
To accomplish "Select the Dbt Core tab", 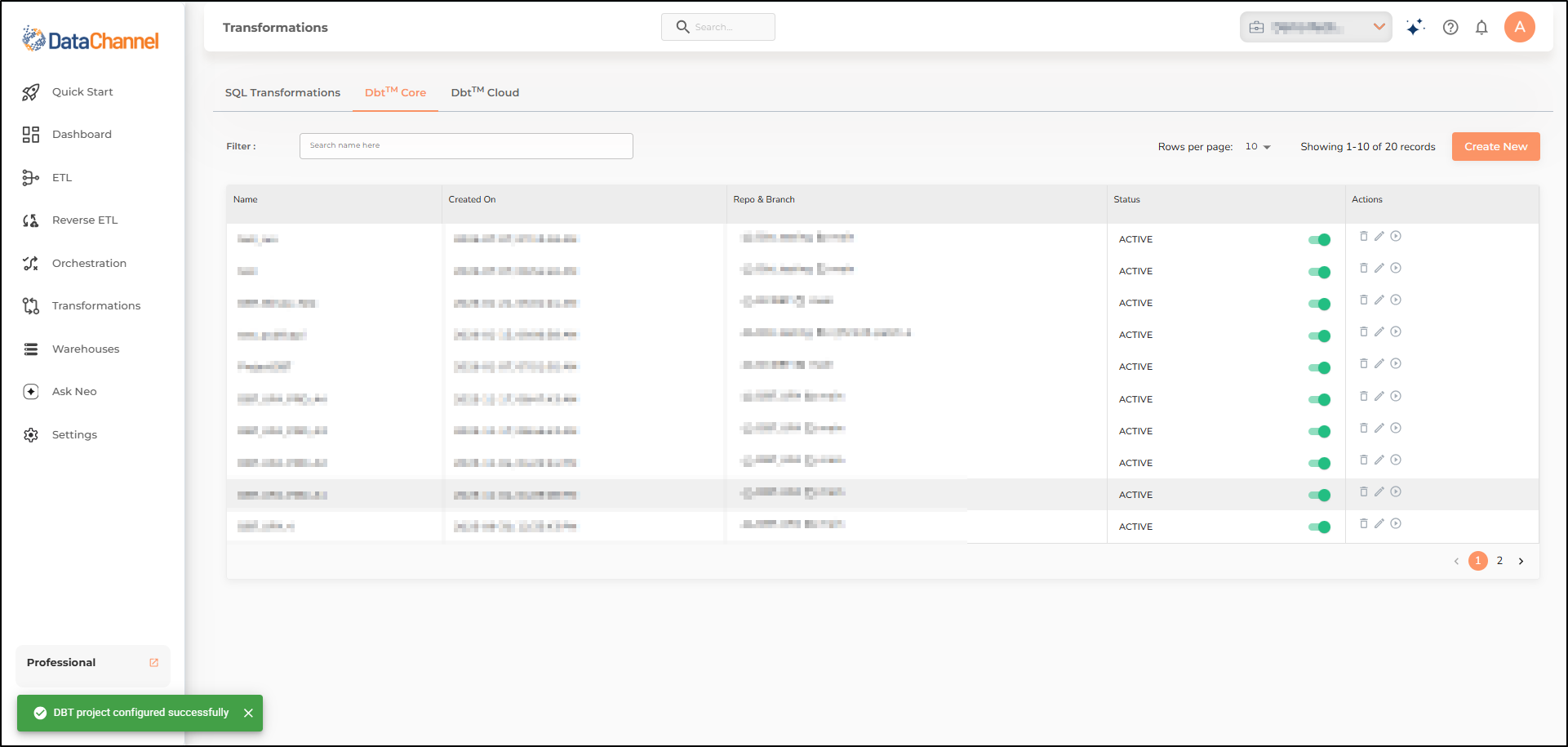I will coord(395,93).
